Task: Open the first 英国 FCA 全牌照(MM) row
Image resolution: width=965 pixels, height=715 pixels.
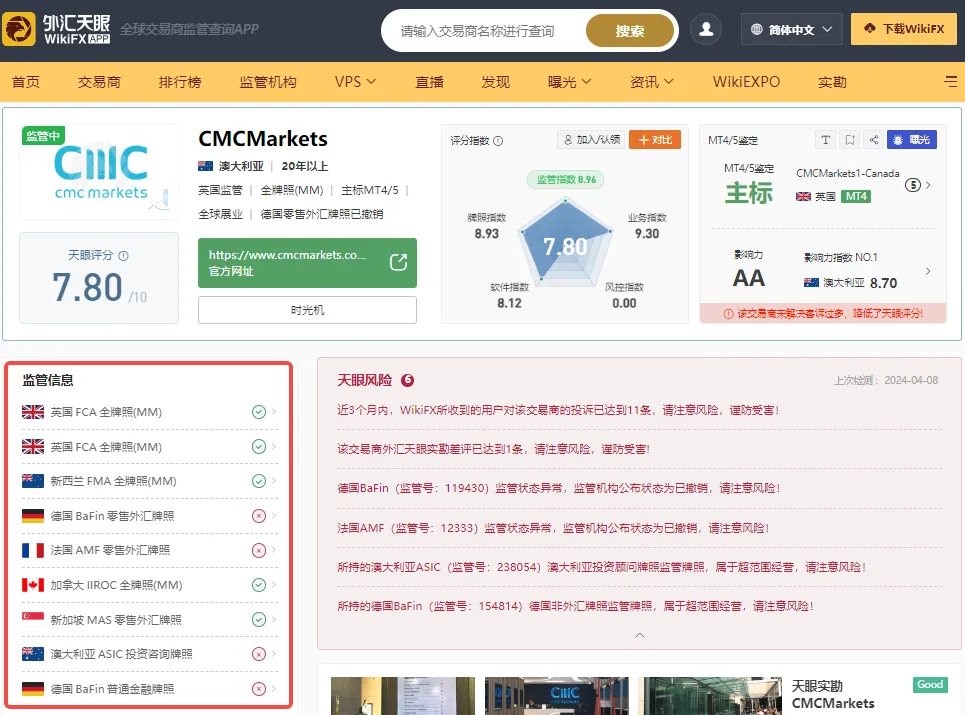Action: coord(149,412)
